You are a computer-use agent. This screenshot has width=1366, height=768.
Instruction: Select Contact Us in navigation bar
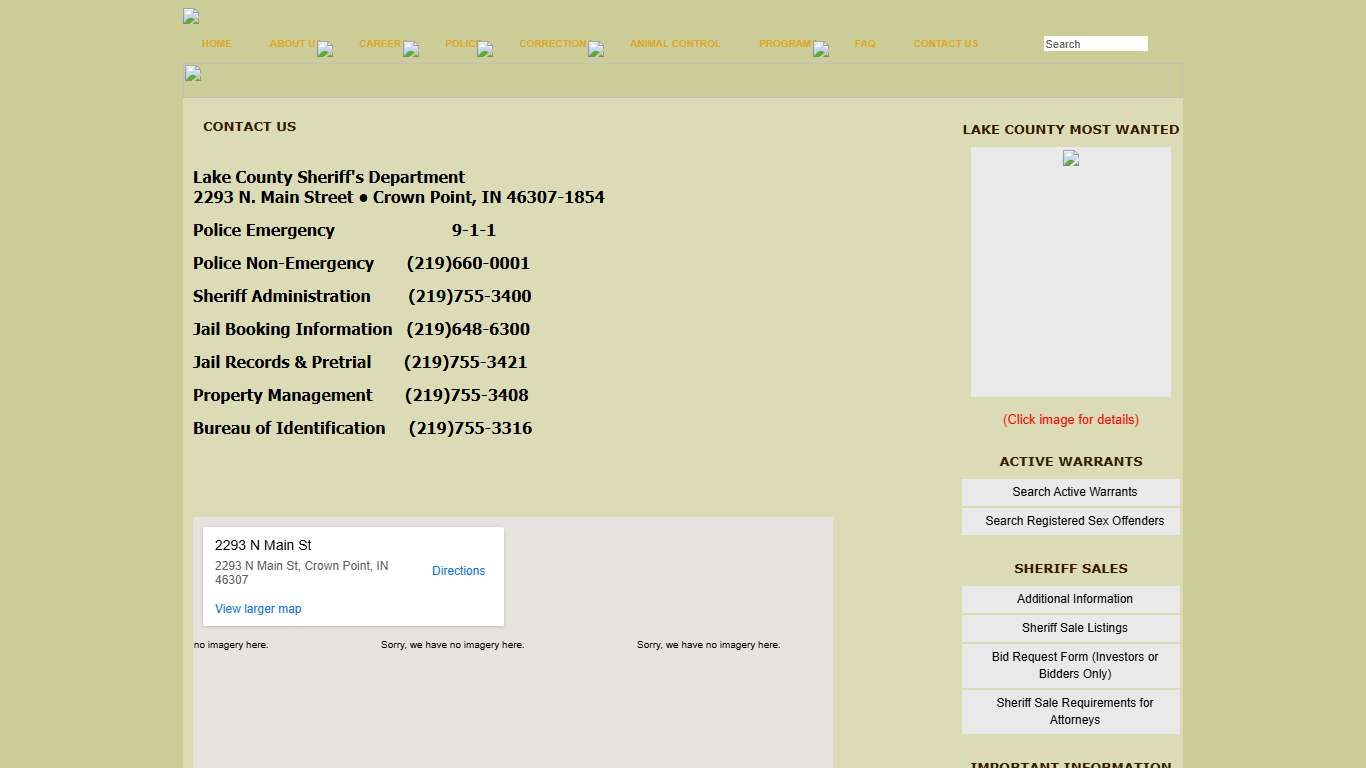[945, 44]
